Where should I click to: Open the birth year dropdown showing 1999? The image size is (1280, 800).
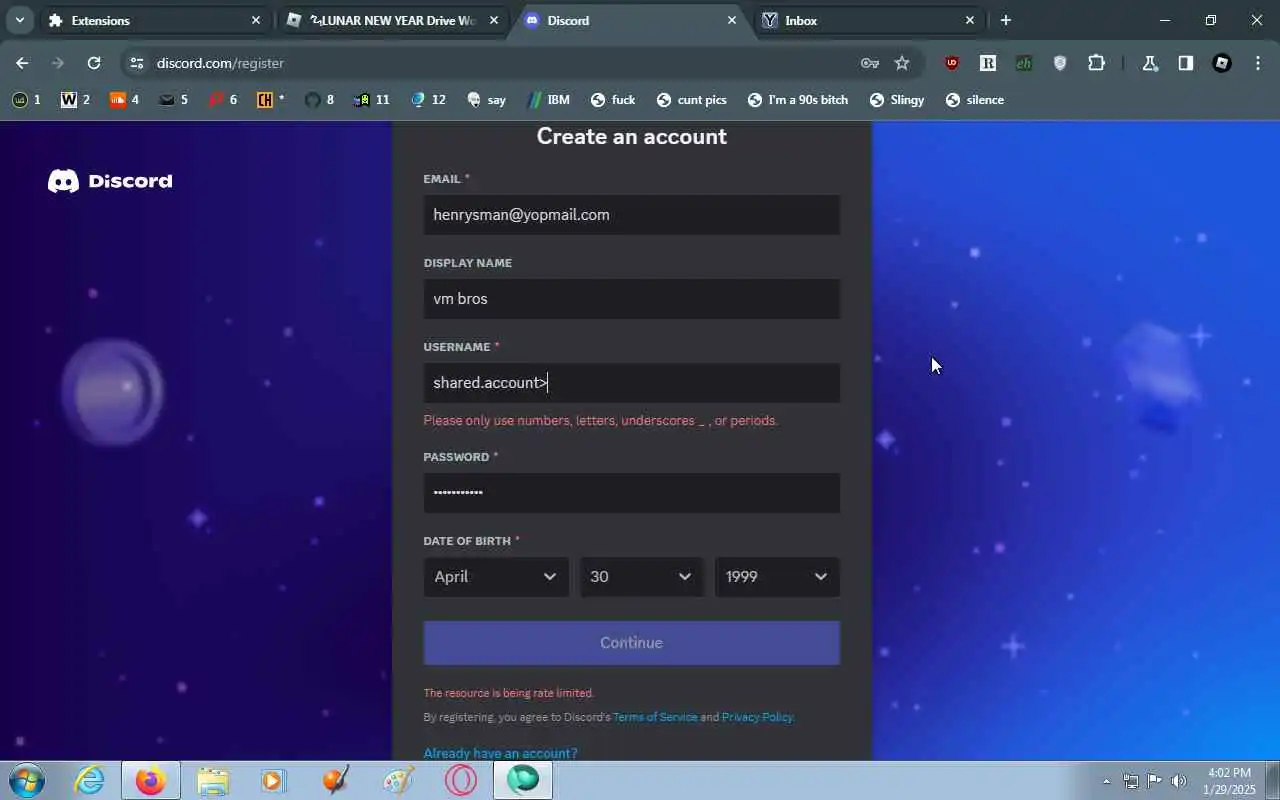pos(777,577)
